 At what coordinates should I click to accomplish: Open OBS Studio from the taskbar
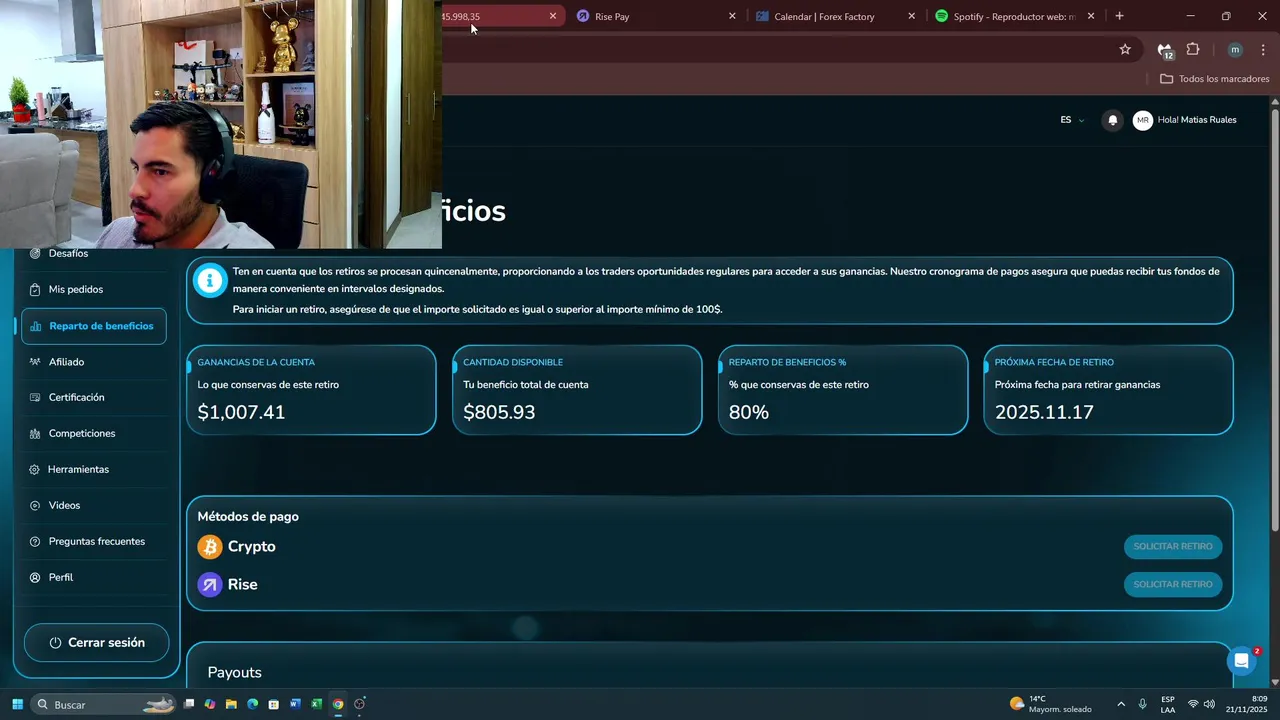359,704
